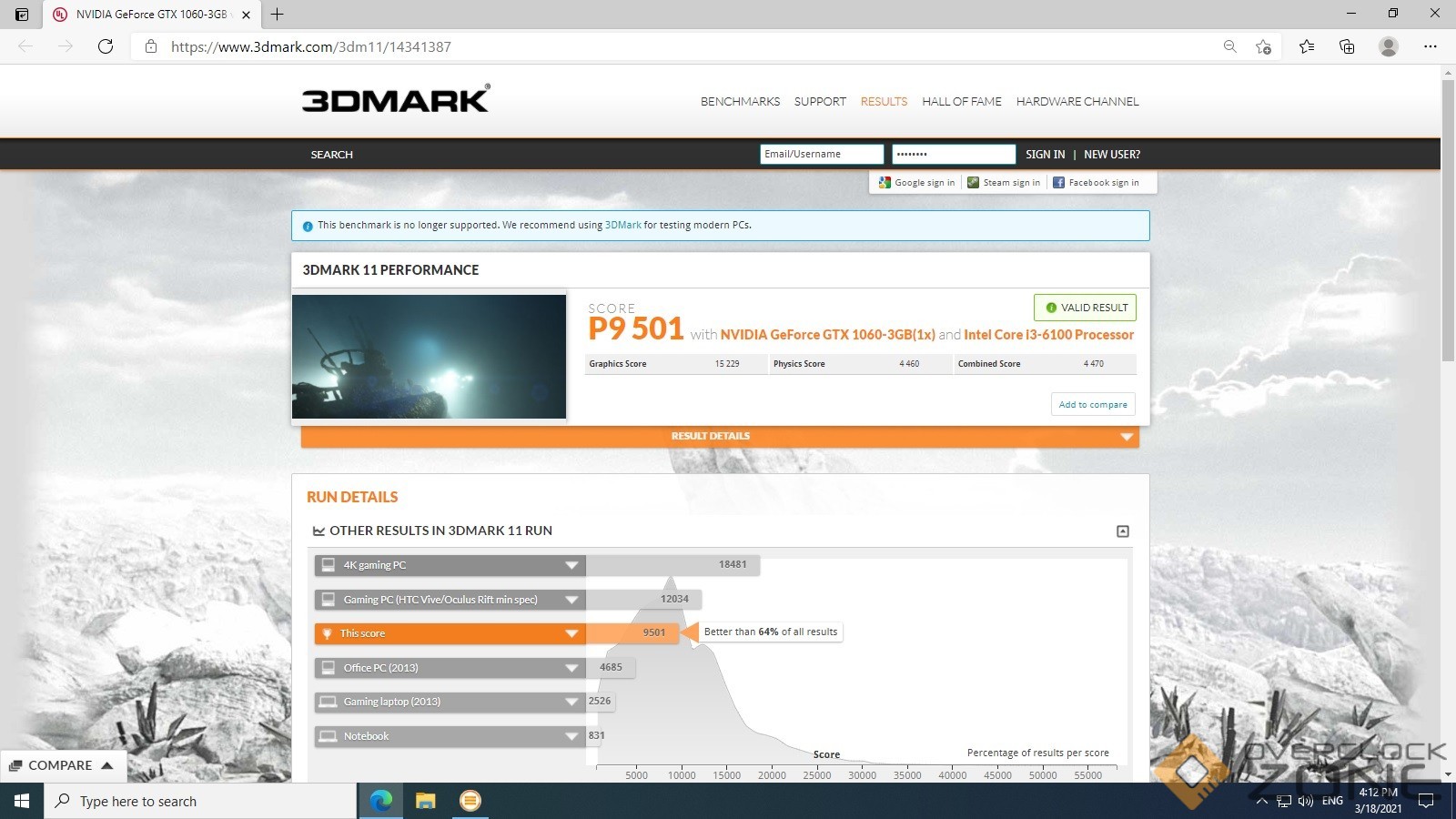
Task: Click the Combined Score value 4 470
Action: click(x=1094, y=364)
